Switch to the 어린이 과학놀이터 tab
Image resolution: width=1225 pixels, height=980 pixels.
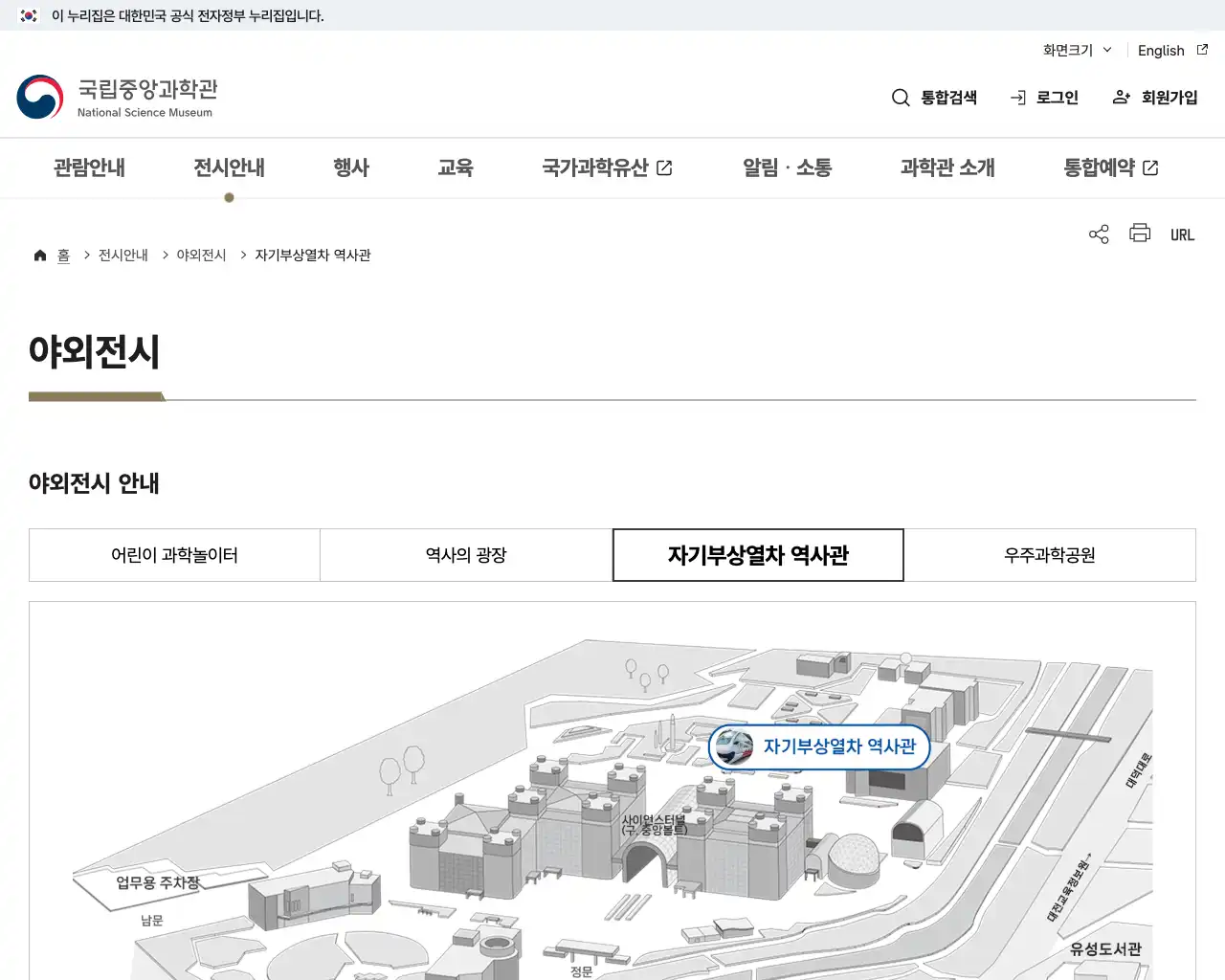click(174, 555)
